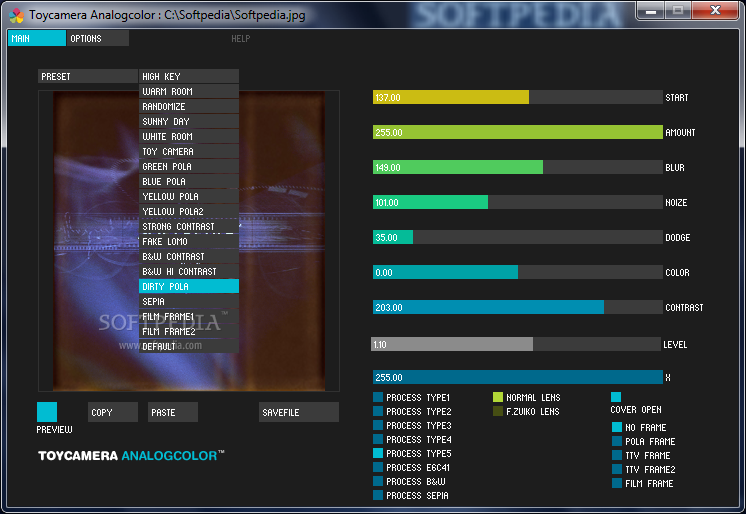This screenshot has height=514, width=746.
Task: Select the HIGH KEY preset
Action: pos(188,76)
